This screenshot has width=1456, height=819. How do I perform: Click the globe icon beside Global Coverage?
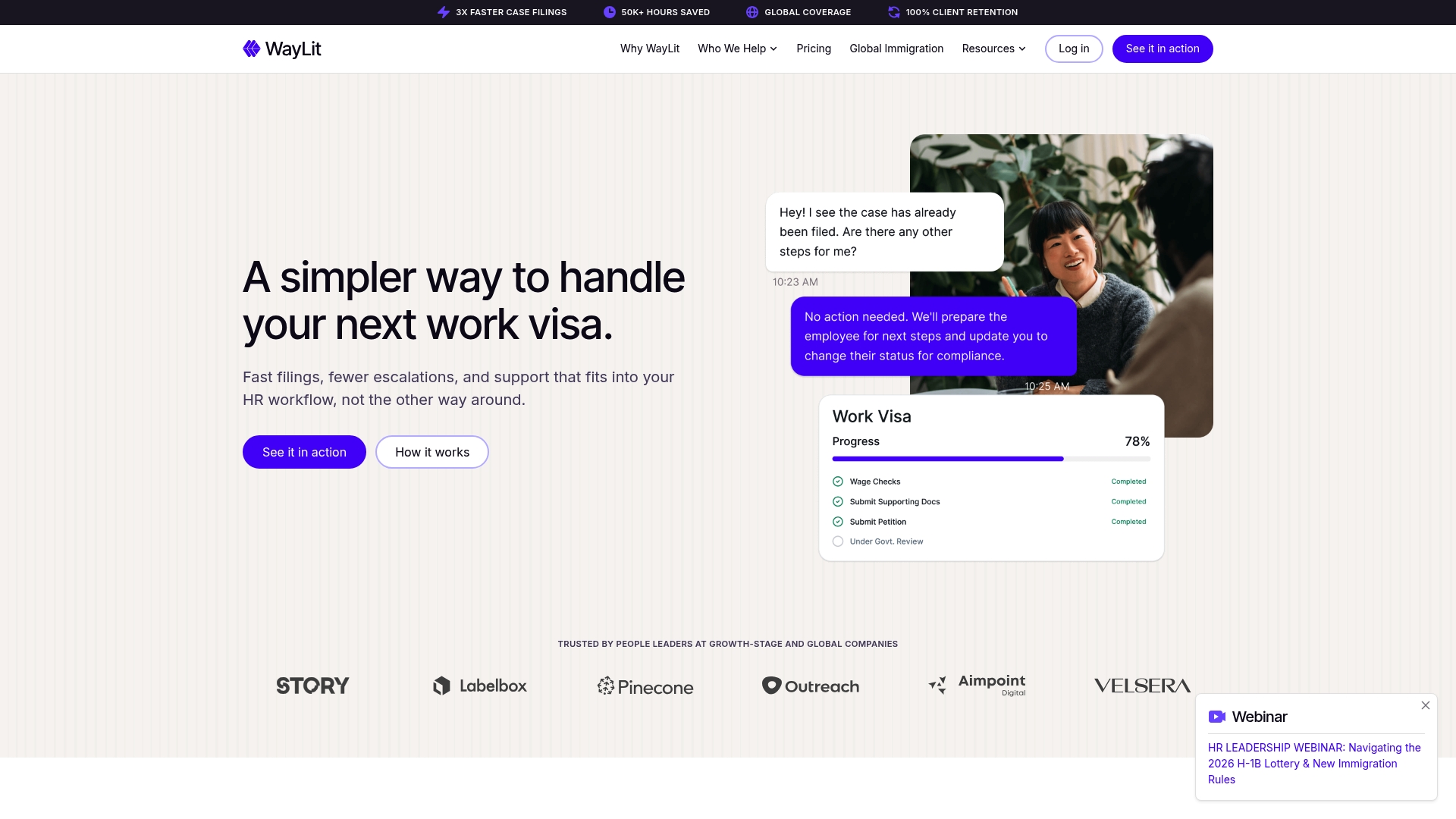click(x=752, y=12)
